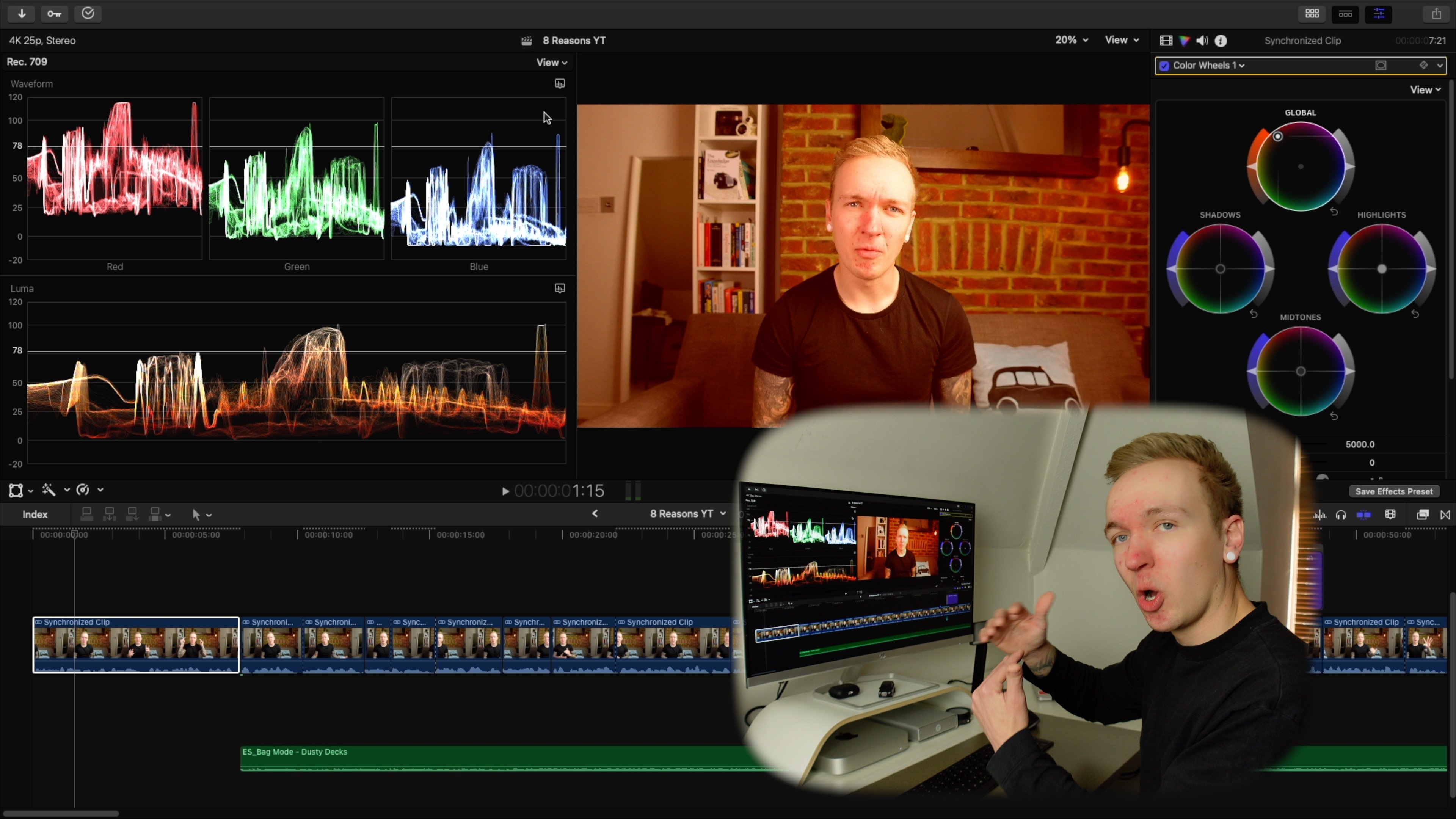Click the Import Media arrow icon
The image size is (1456, 819).
coord(22,14)
